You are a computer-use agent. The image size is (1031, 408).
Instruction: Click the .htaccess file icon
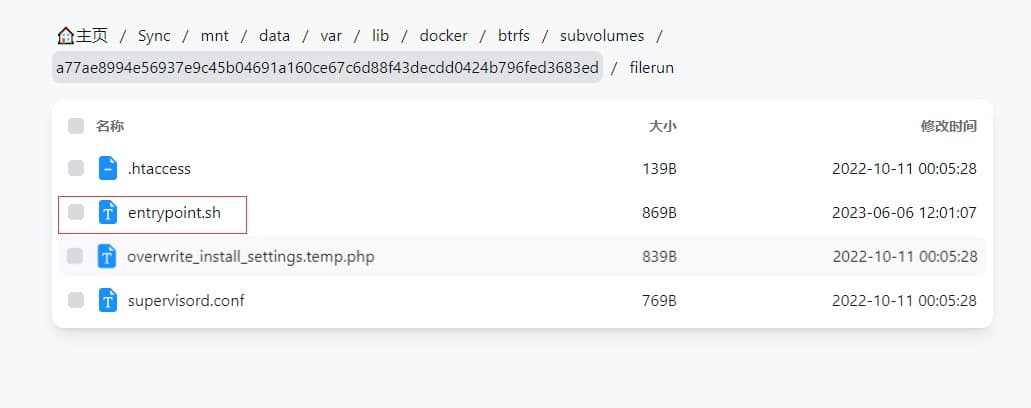pyautogui.click(x=108, y=168)
